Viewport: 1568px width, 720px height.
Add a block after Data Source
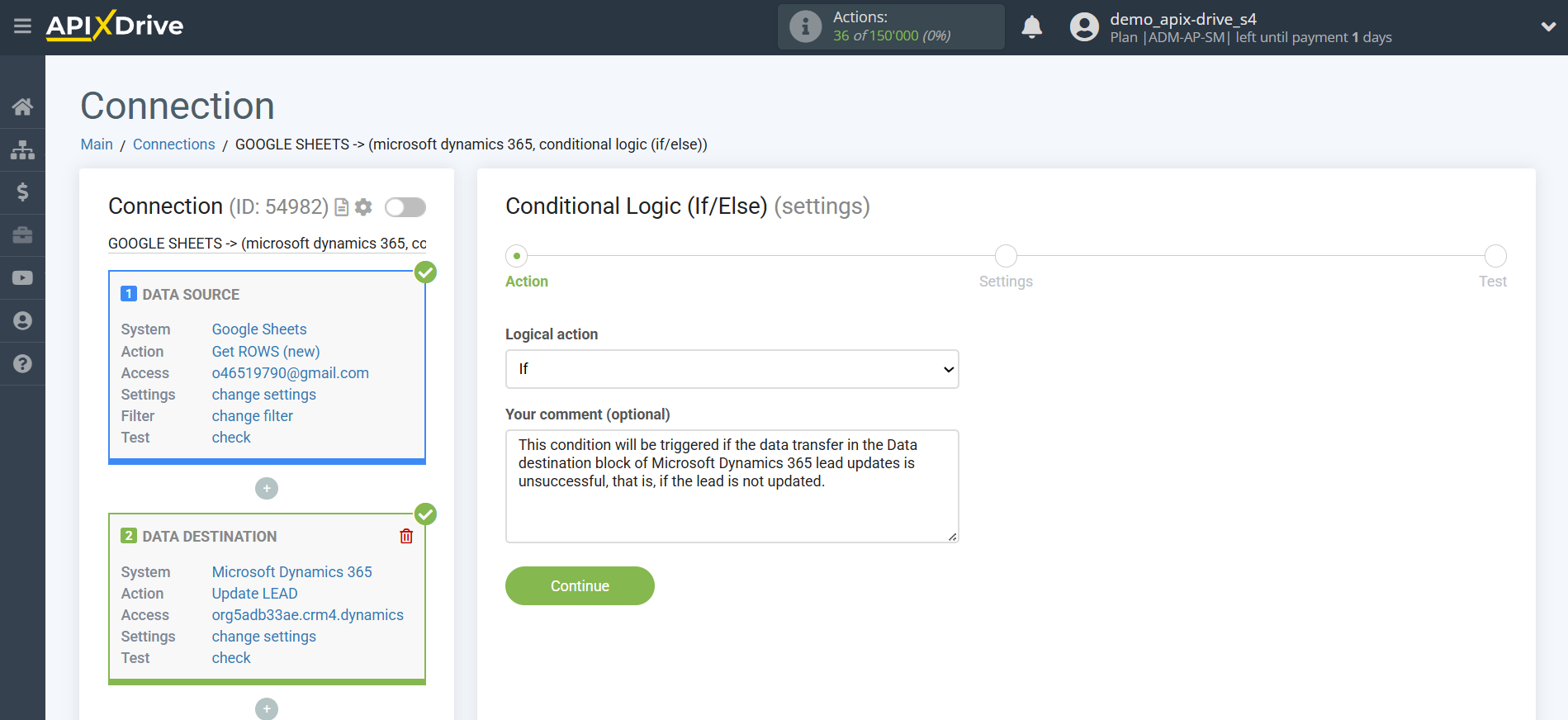(267, 489)
